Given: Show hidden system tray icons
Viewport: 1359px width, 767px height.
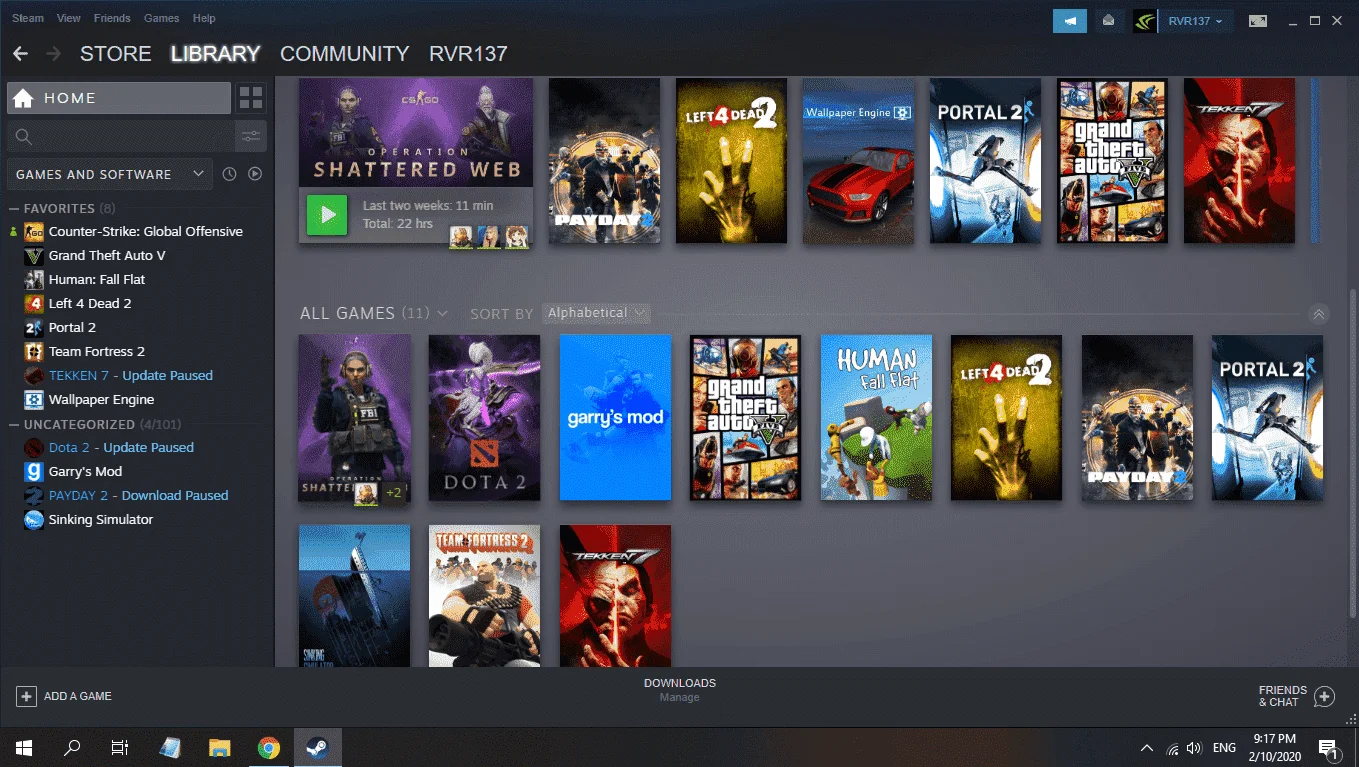Looking at the screenshot, I should [1147, 748].
